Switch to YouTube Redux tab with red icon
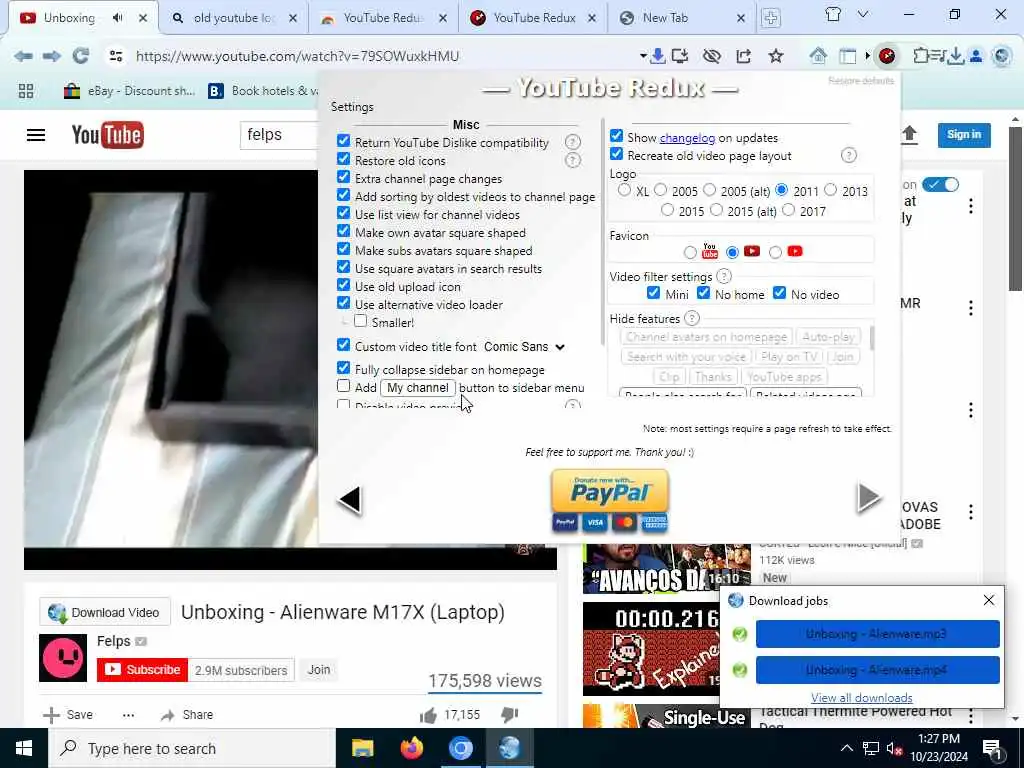The image size is (1024, 768). pyautogui.click(x=534, y=18)
